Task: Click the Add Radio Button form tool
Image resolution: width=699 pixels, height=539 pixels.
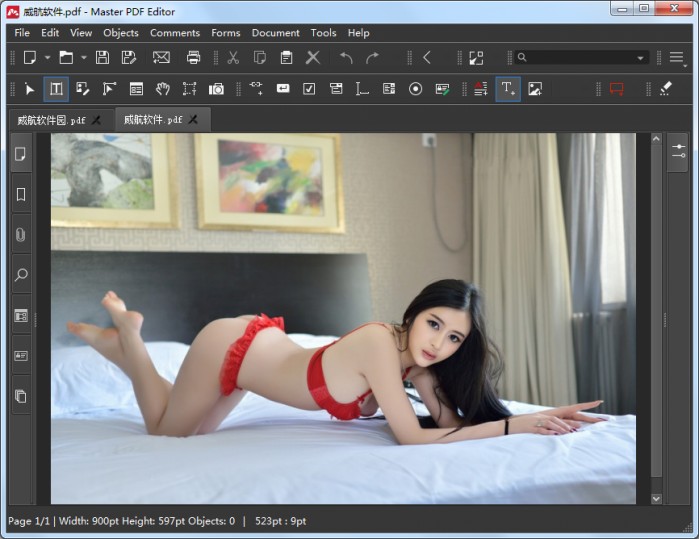Action: pyautogui.click(x=415, y=89)
